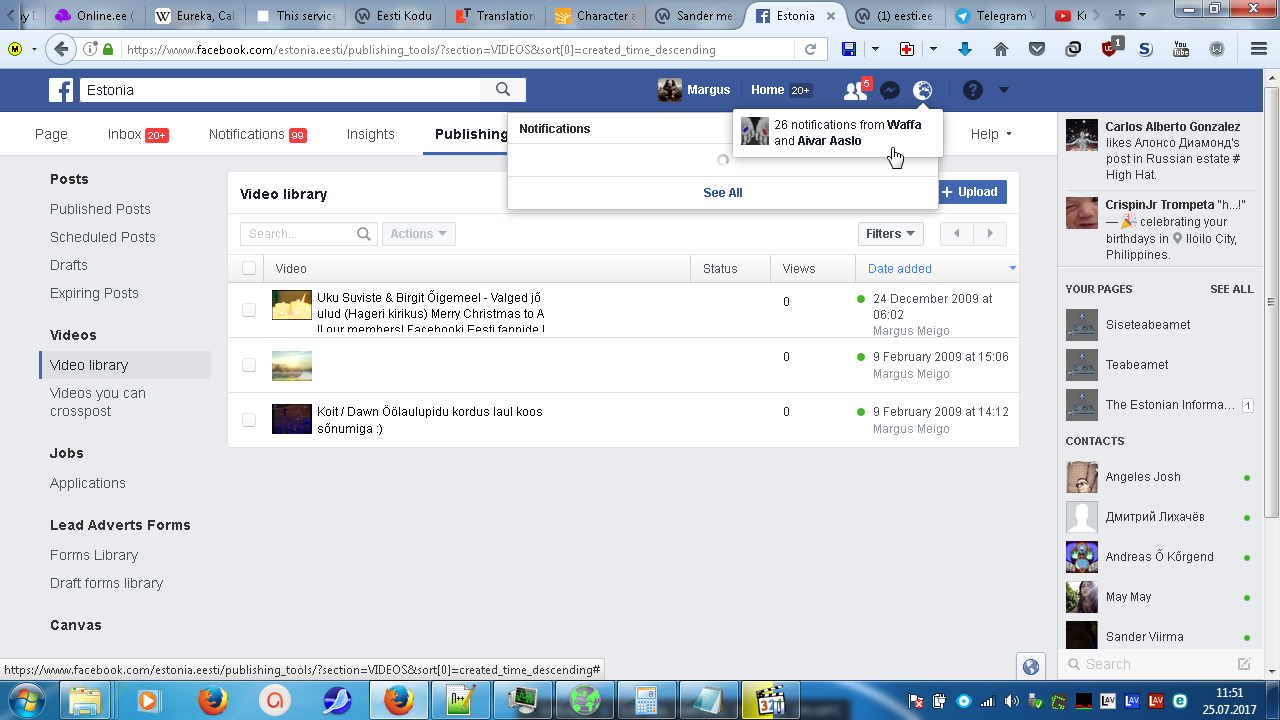Go to previous page of videos
Image resolution: width=1280 pixels, height=720 pixels.
[957, 234]
